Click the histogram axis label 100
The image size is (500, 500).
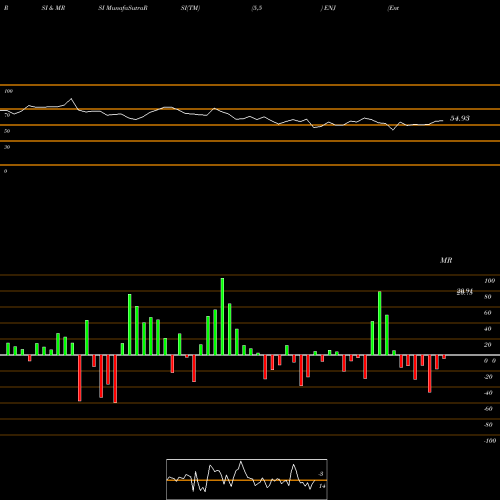(489, 281)
